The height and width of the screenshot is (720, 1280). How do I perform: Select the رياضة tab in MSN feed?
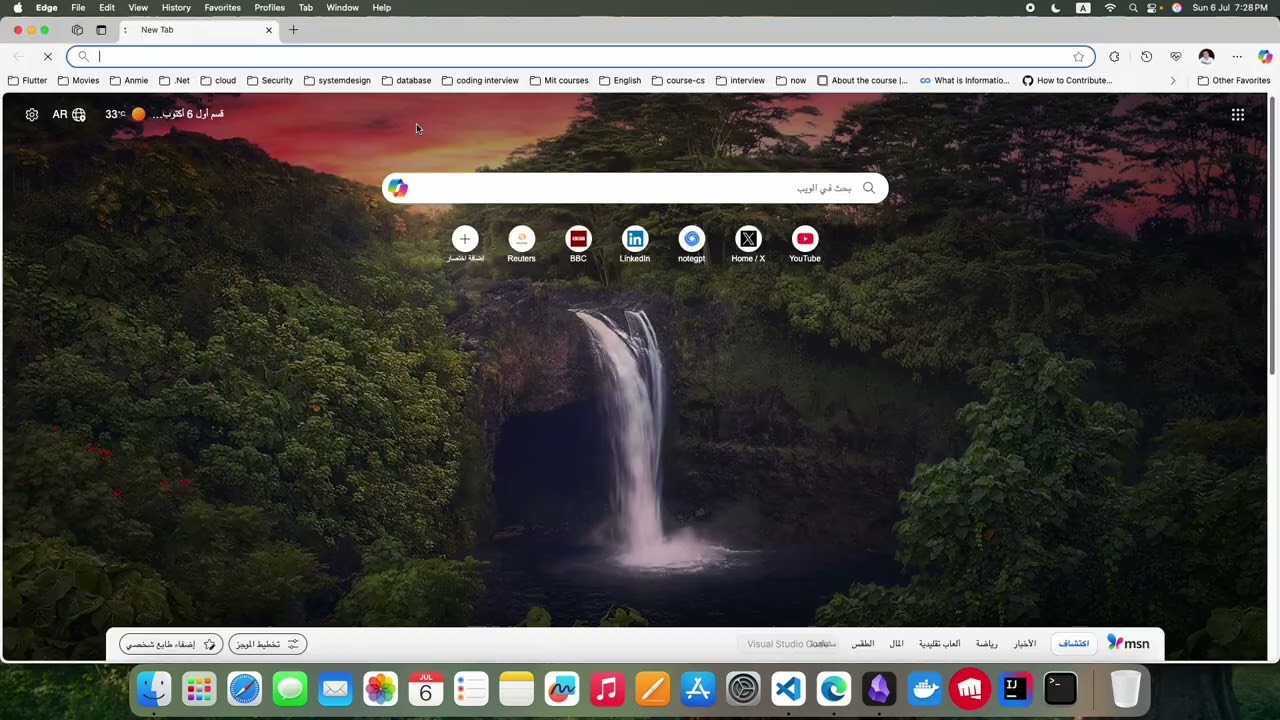[986, 644]
